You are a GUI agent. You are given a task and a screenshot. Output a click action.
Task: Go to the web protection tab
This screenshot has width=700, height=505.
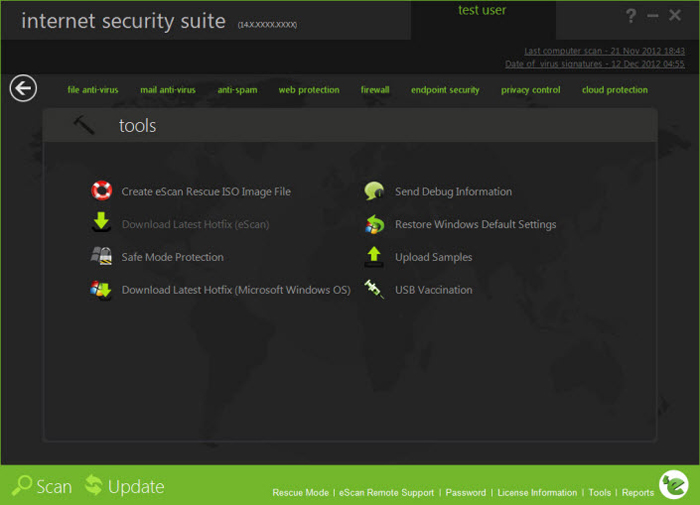pyautogui.click(x=309, y=90)
